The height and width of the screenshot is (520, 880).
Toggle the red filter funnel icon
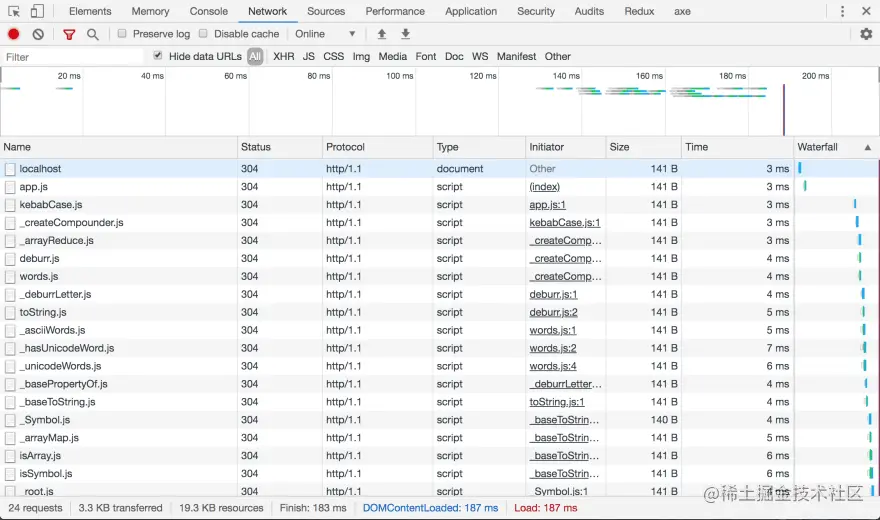69,35
